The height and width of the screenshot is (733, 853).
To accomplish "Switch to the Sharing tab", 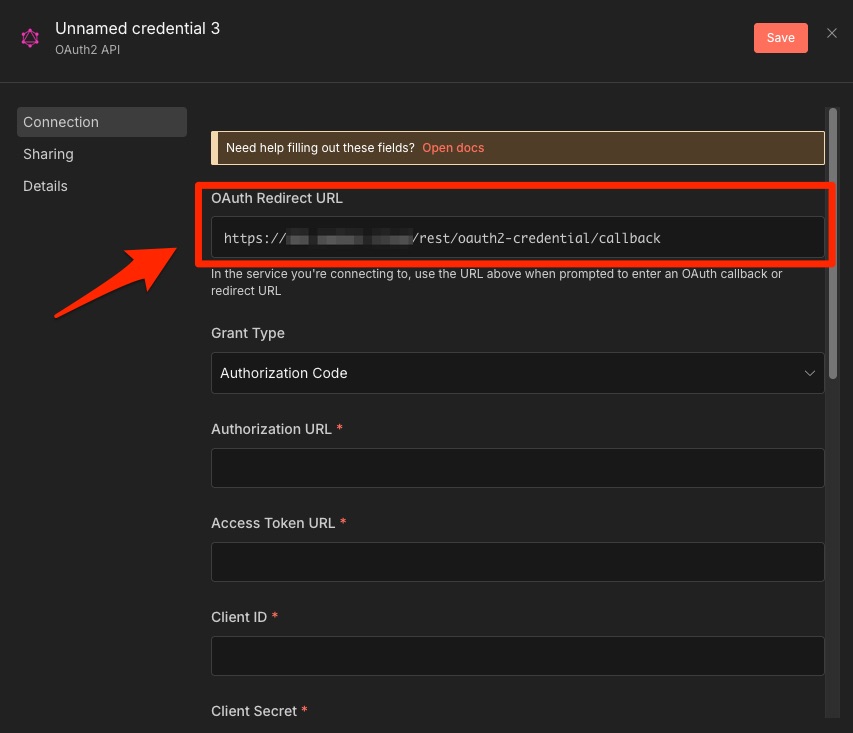I will click(48, 154).
